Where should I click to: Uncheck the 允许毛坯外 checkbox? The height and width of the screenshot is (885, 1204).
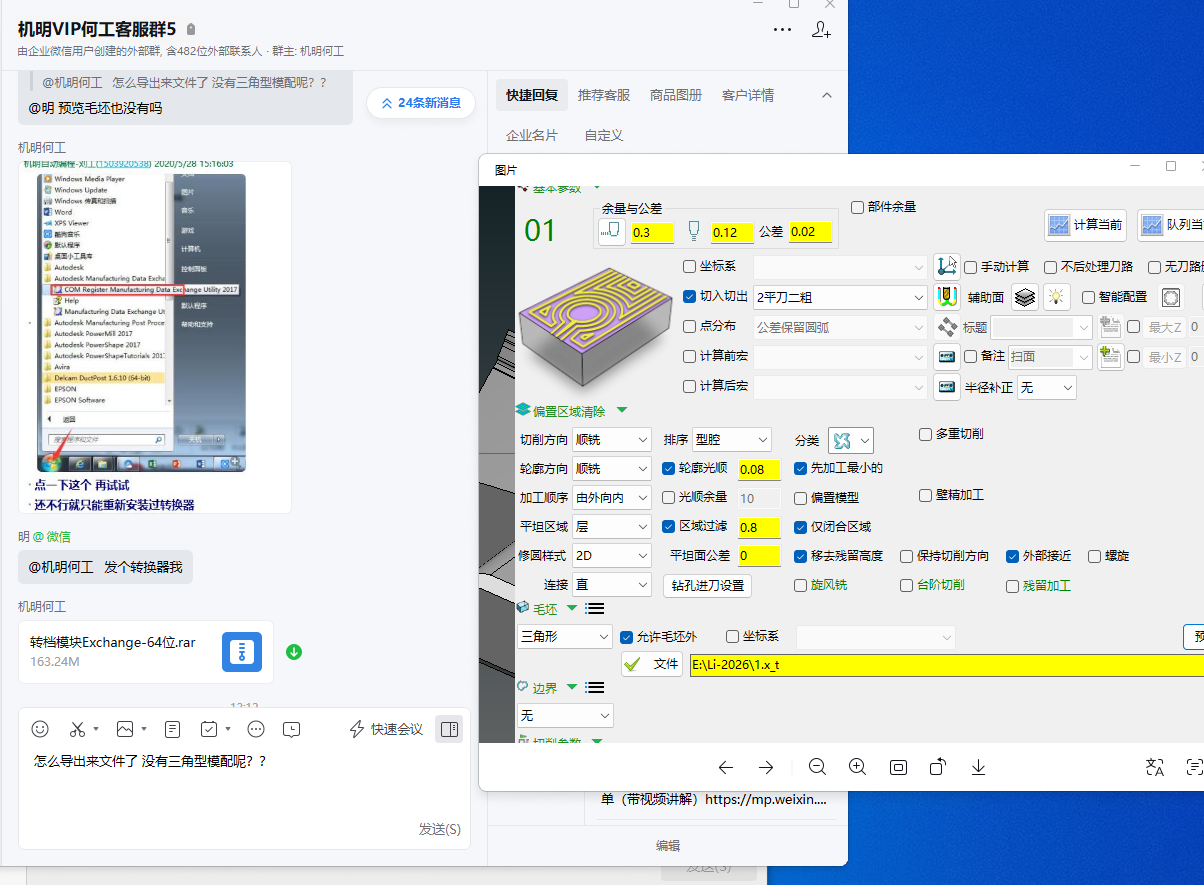coord(627,637)
